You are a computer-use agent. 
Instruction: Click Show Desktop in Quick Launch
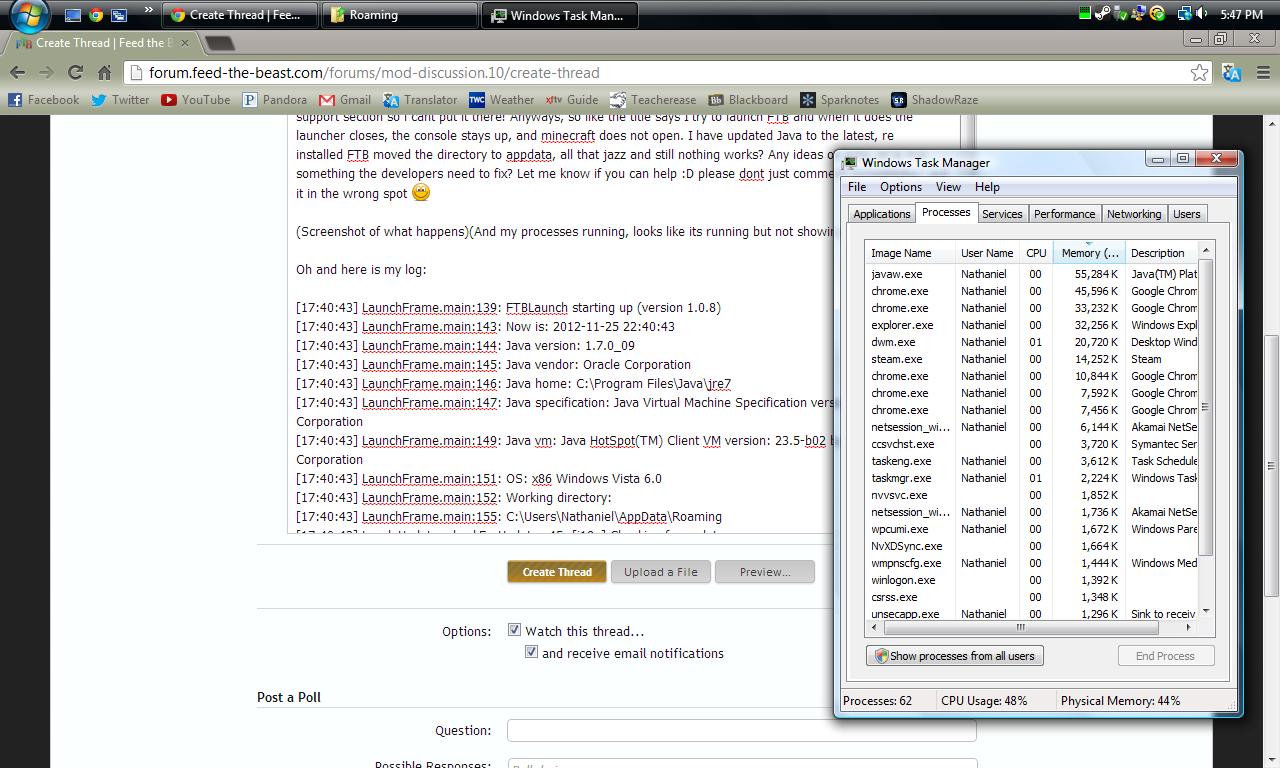72,15
